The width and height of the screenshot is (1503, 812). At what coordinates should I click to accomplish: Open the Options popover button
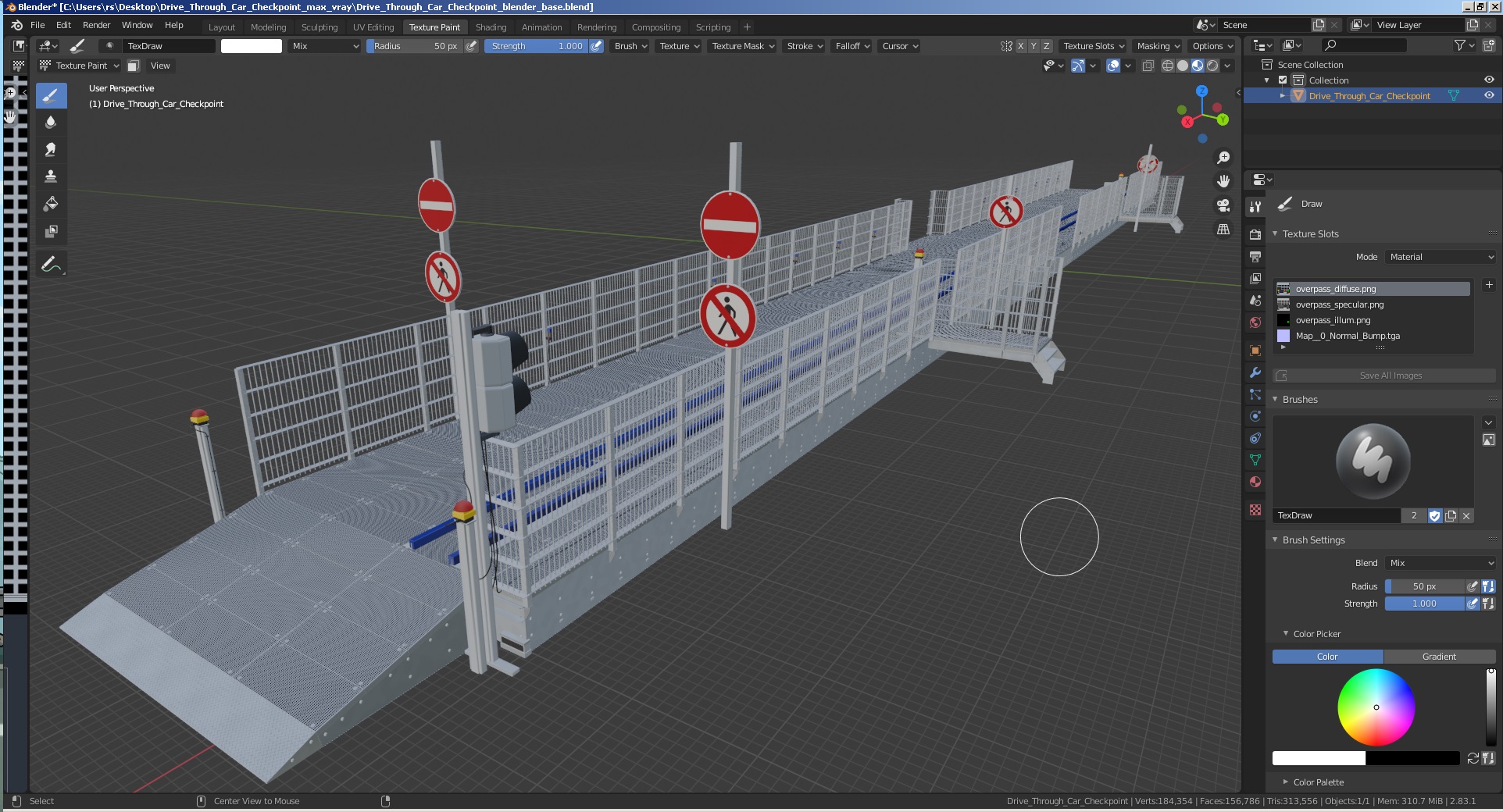click(1212, 46)
